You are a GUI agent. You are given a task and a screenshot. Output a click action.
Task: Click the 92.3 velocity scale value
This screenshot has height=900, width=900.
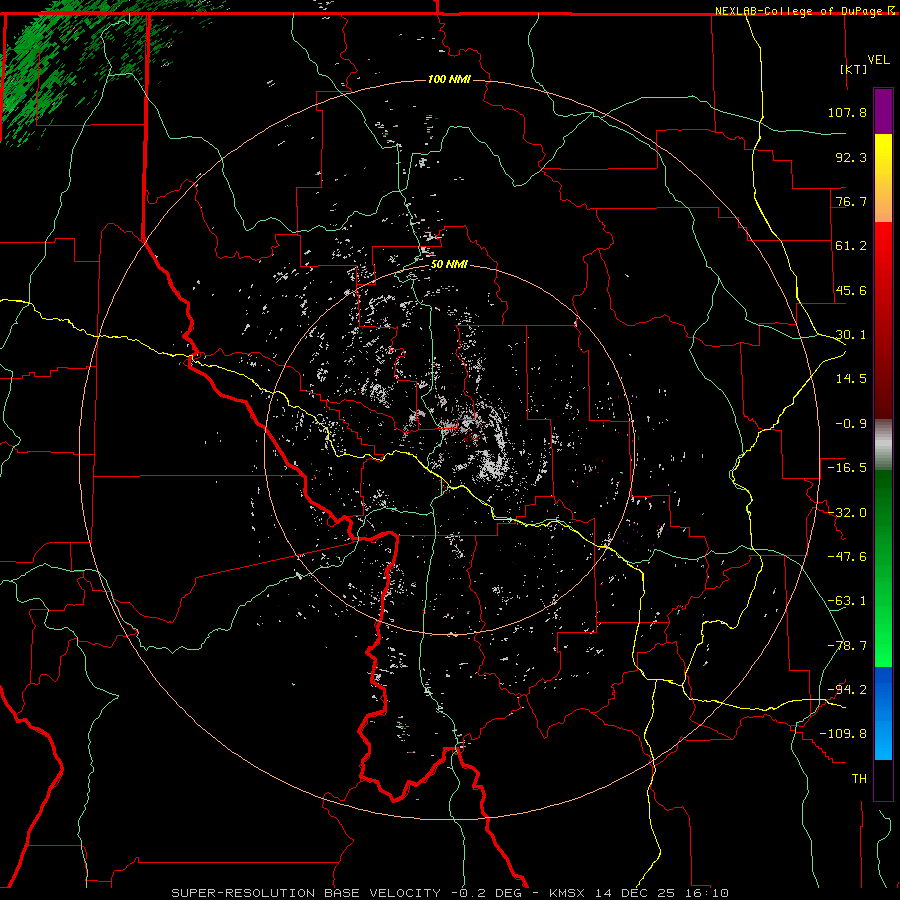point(851,157)
